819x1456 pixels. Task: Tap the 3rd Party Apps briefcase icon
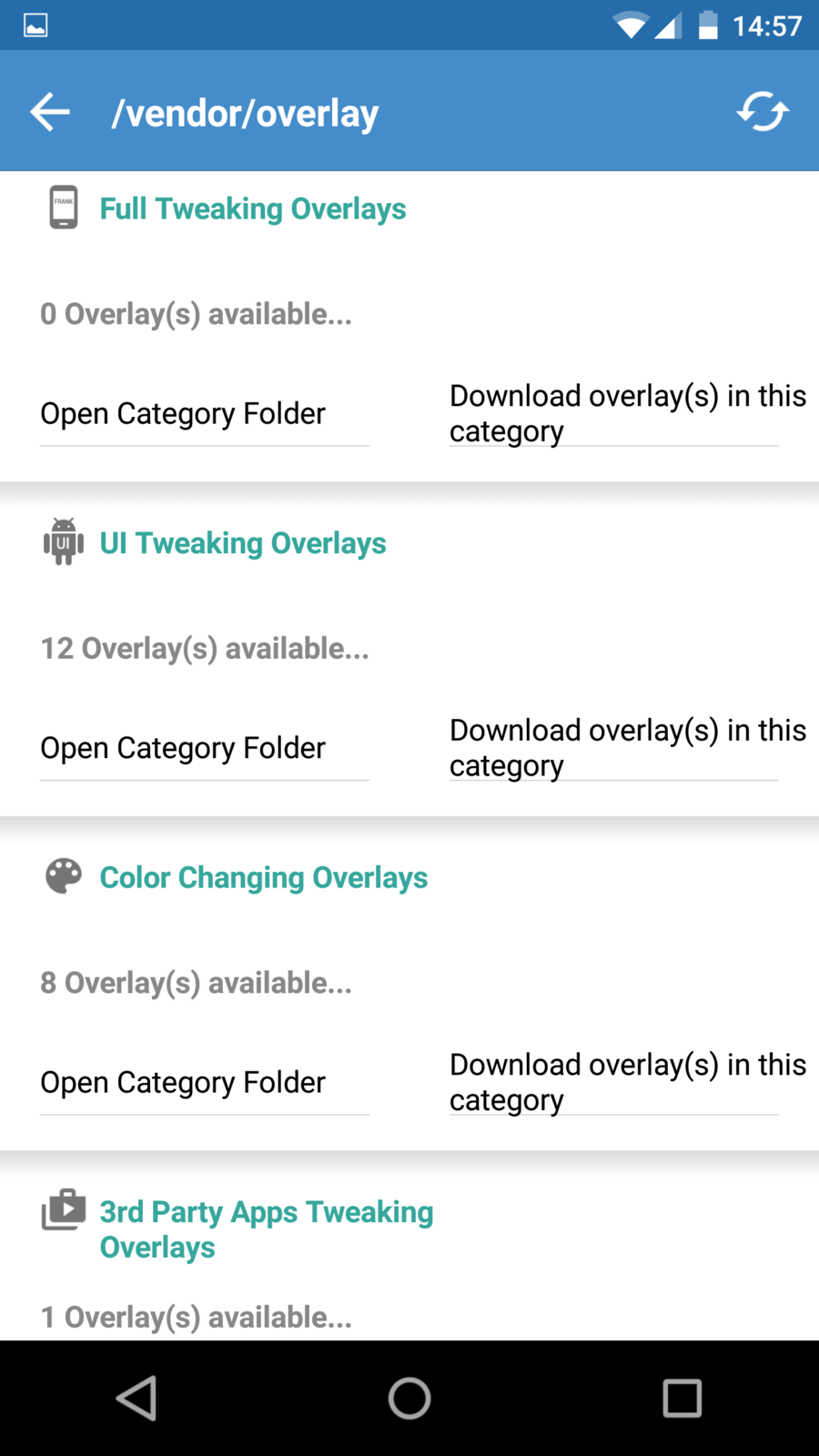coord(64,1211)
